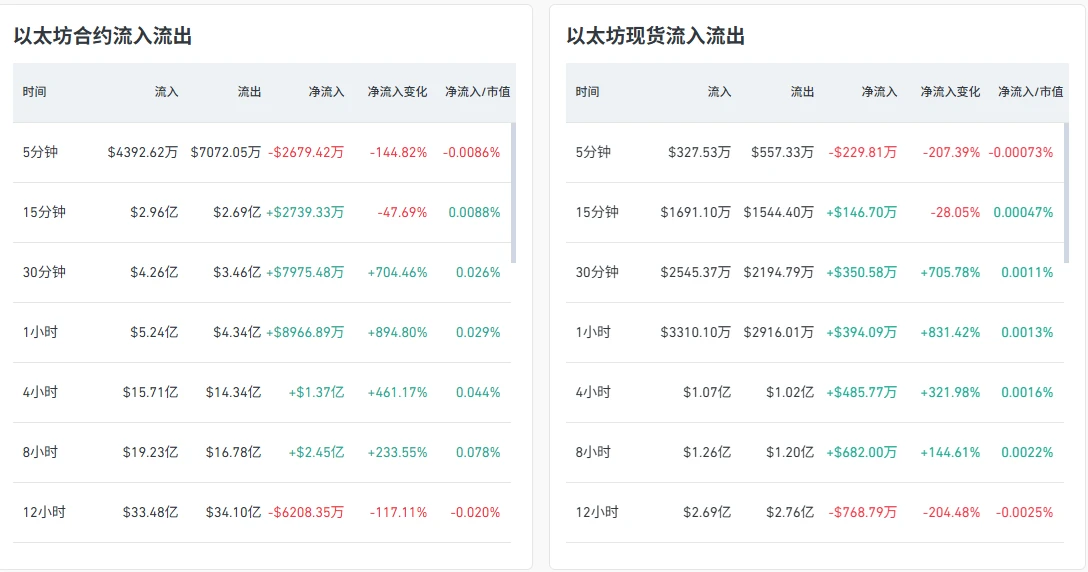This screenshot has height=572, width=1088.
Task: Select the $327.53万 spot inflow cell
Action: (699, 152)
